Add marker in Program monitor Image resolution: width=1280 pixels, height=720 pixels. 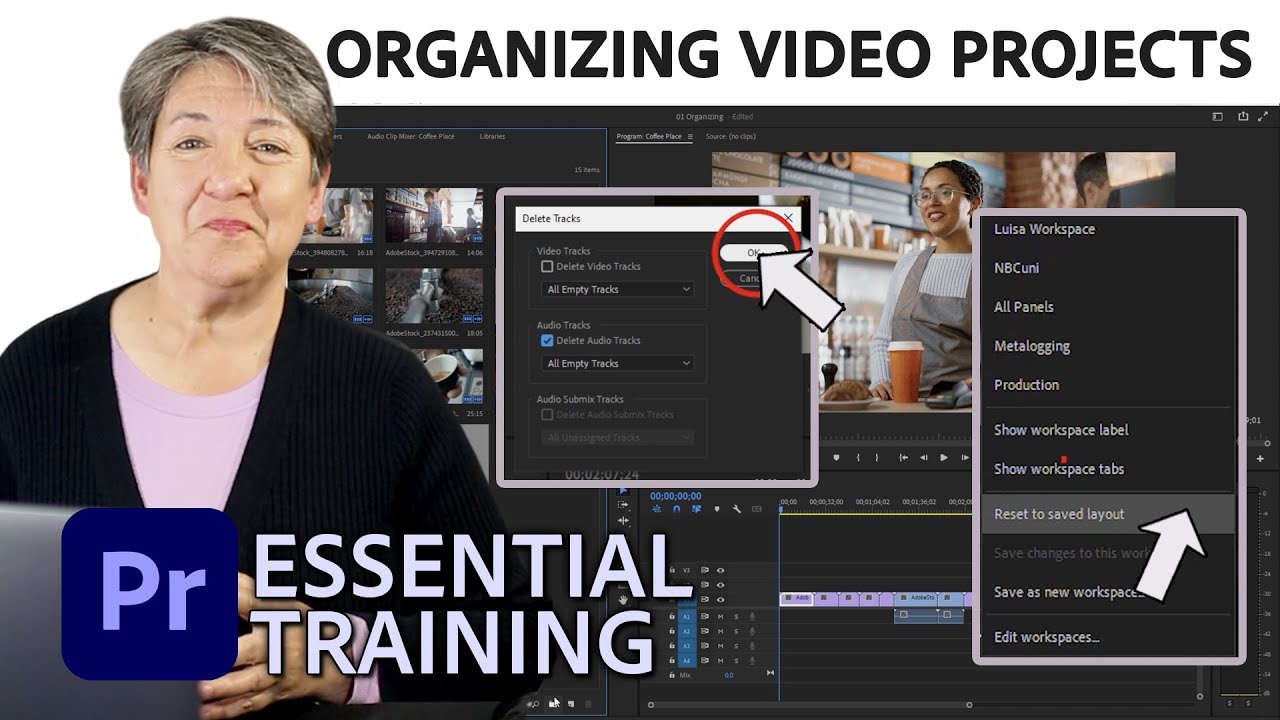point(836,457)
